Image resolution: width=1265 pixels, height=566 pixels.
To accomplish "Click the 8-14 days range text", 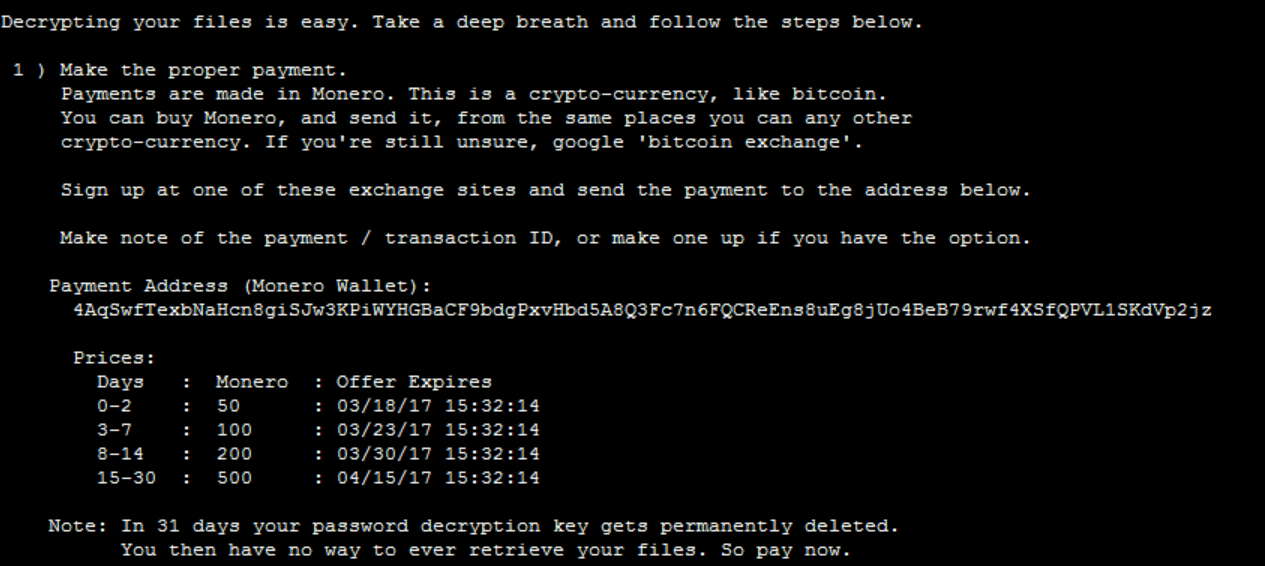I will tap(120, 454).
